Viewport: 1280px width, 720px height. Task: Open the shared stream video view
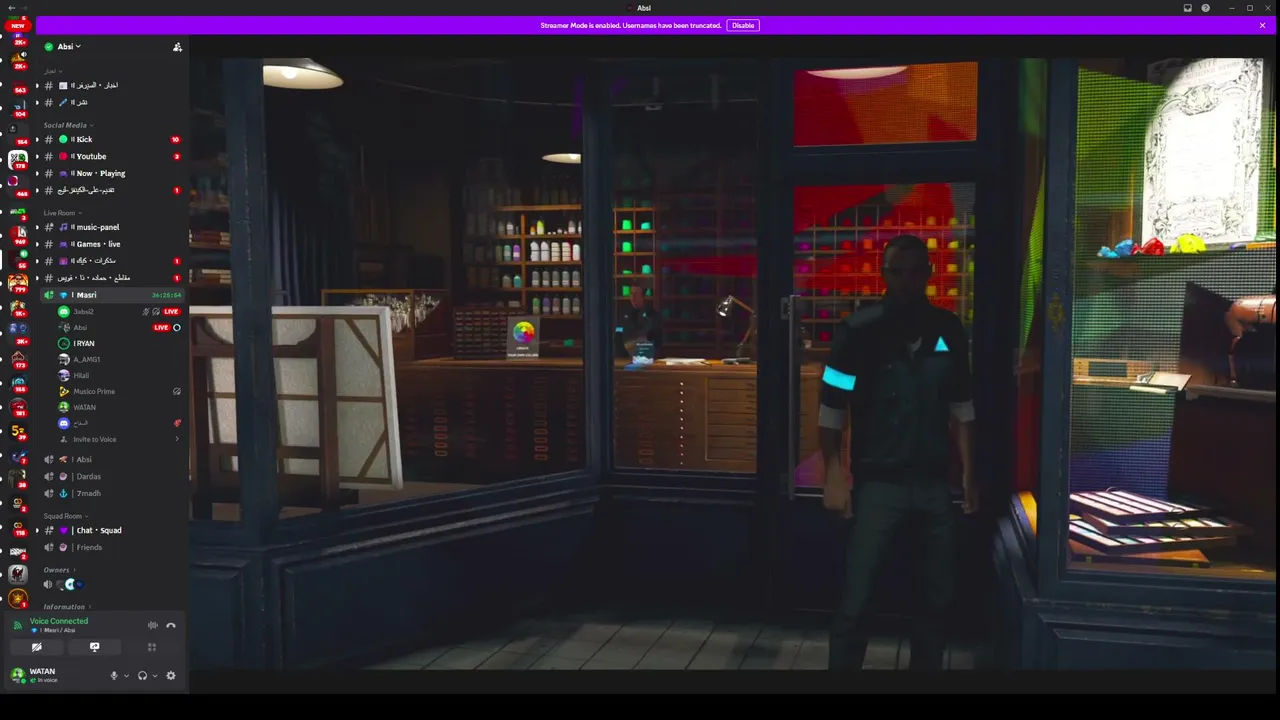(734, 363)
